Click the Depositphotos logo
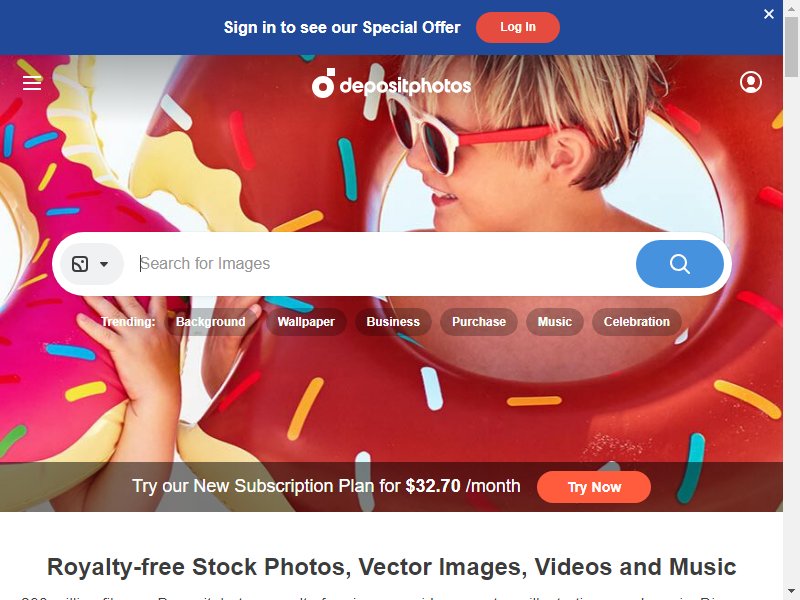 point(391,84)
